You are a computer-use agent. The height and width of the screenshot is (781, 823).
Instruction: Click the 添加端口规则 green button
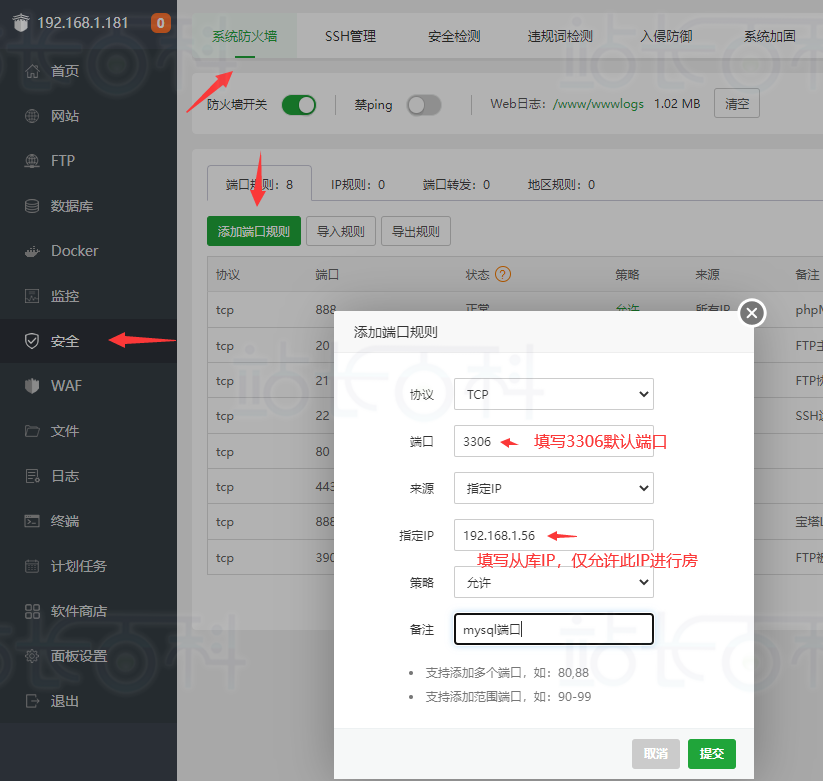coord(253,231)
